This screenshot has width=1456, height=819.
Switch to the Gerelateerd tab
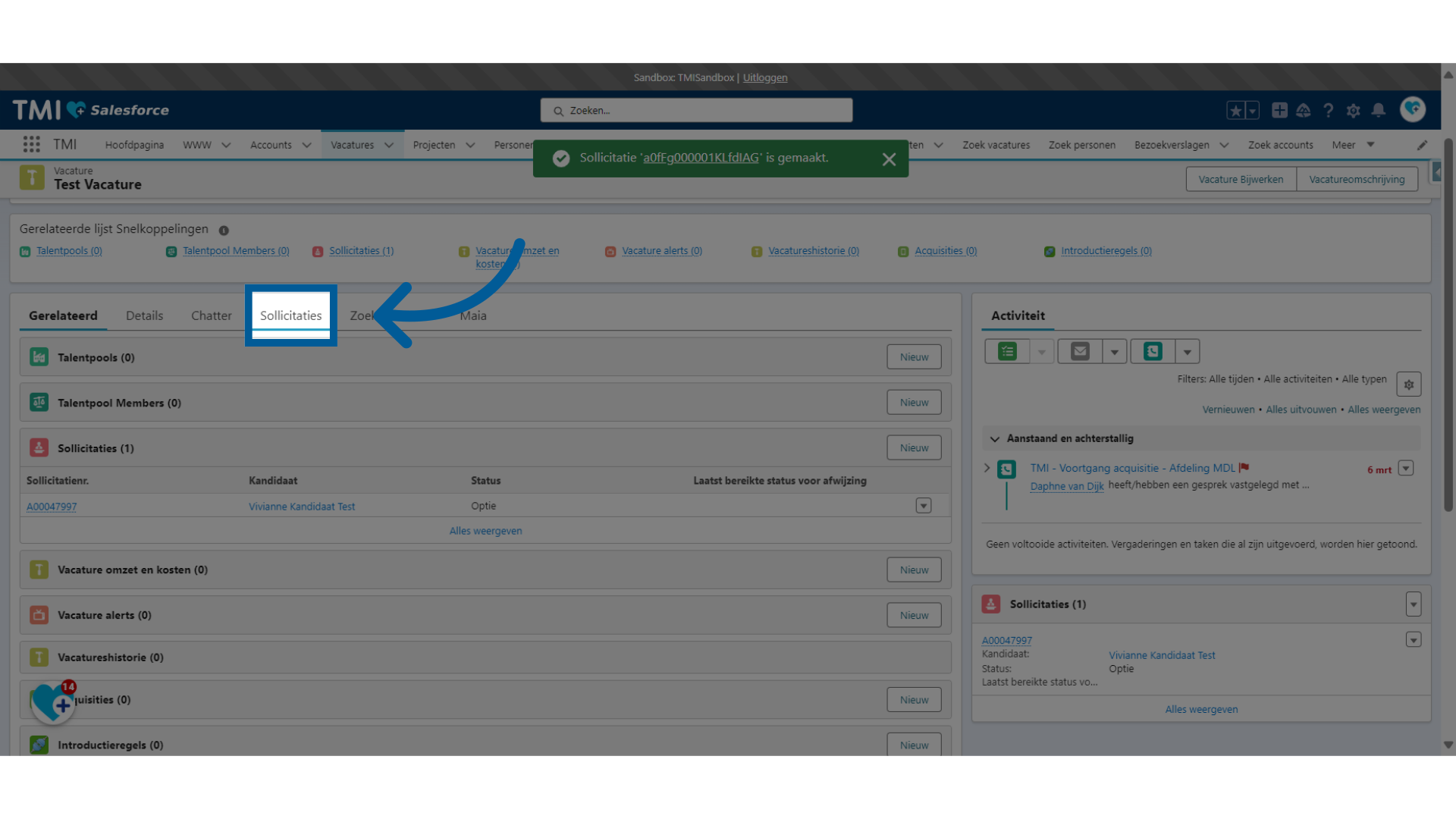click(63, 315)
